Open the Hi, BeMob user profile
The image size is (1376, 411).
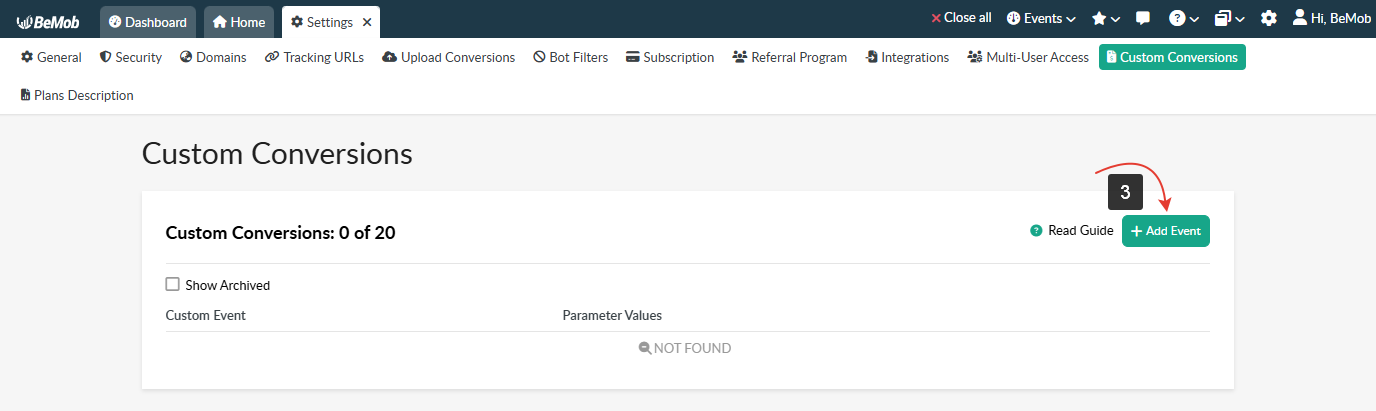click(x=1330, y=18)
